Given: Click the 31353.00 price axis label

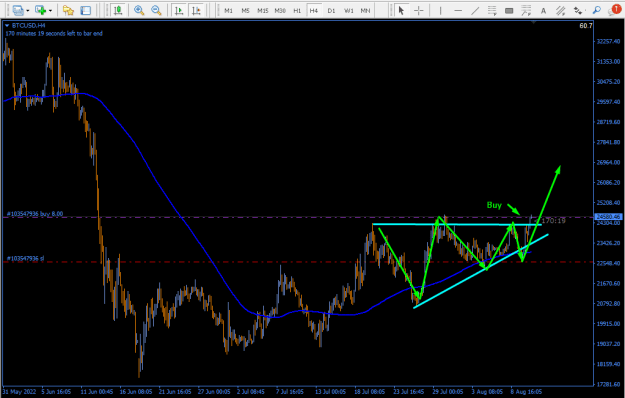Looking at the screenshot, I should coord(608,62).
